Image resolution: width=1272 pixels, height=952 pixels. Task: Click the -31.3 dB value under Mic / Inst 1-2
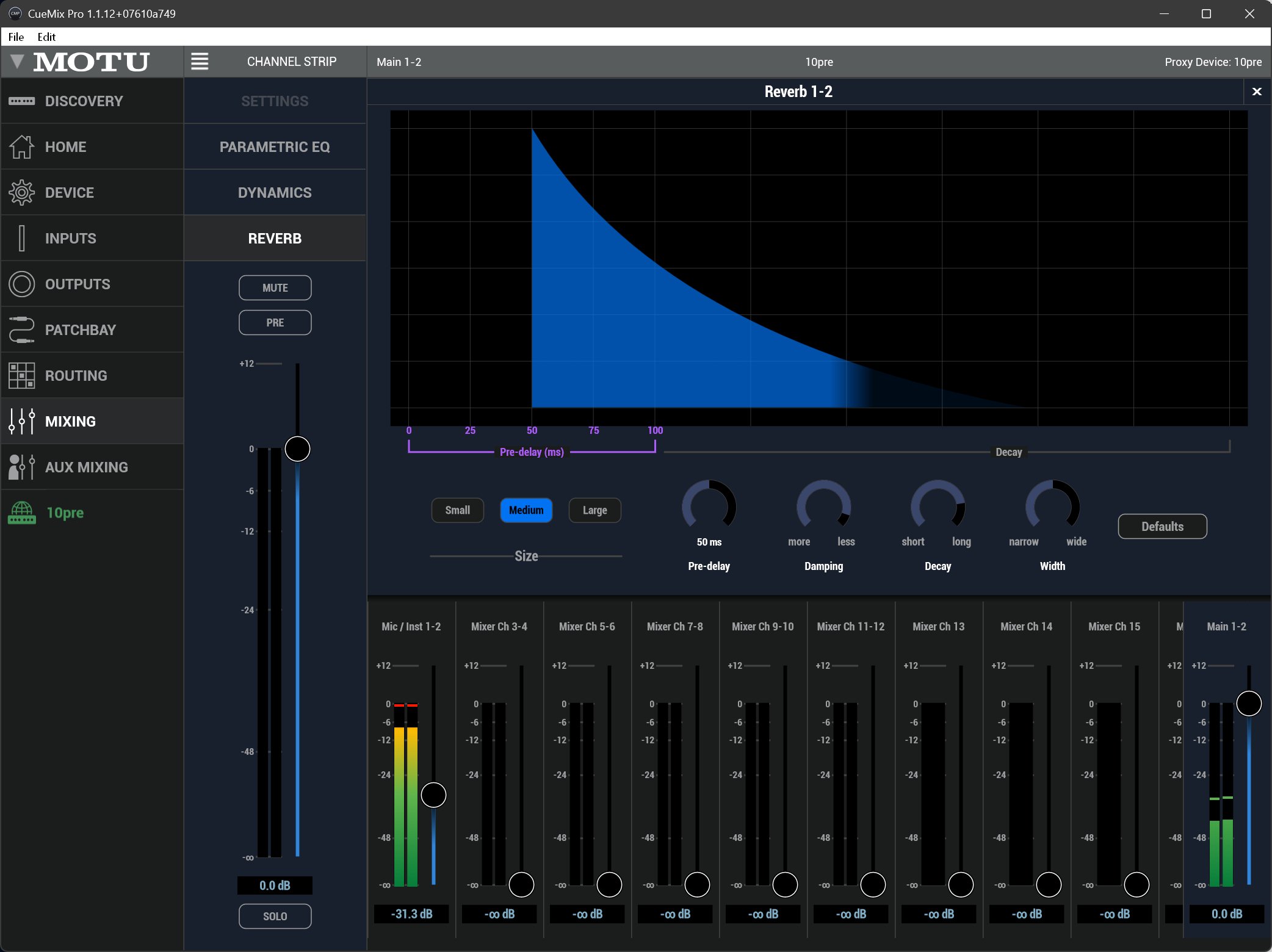point(411,914)
